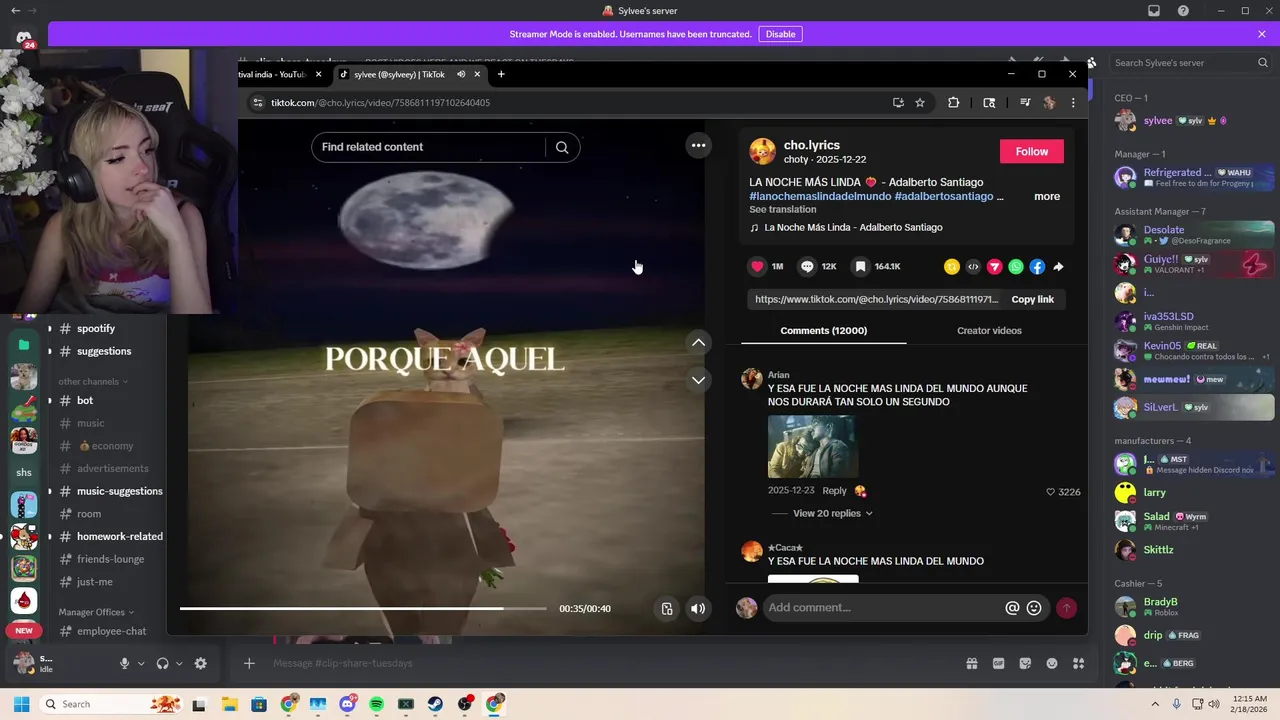Switch to the sylvee TikTok browser tab
The height and width of the screenshot is (720, 1280).
410,74
